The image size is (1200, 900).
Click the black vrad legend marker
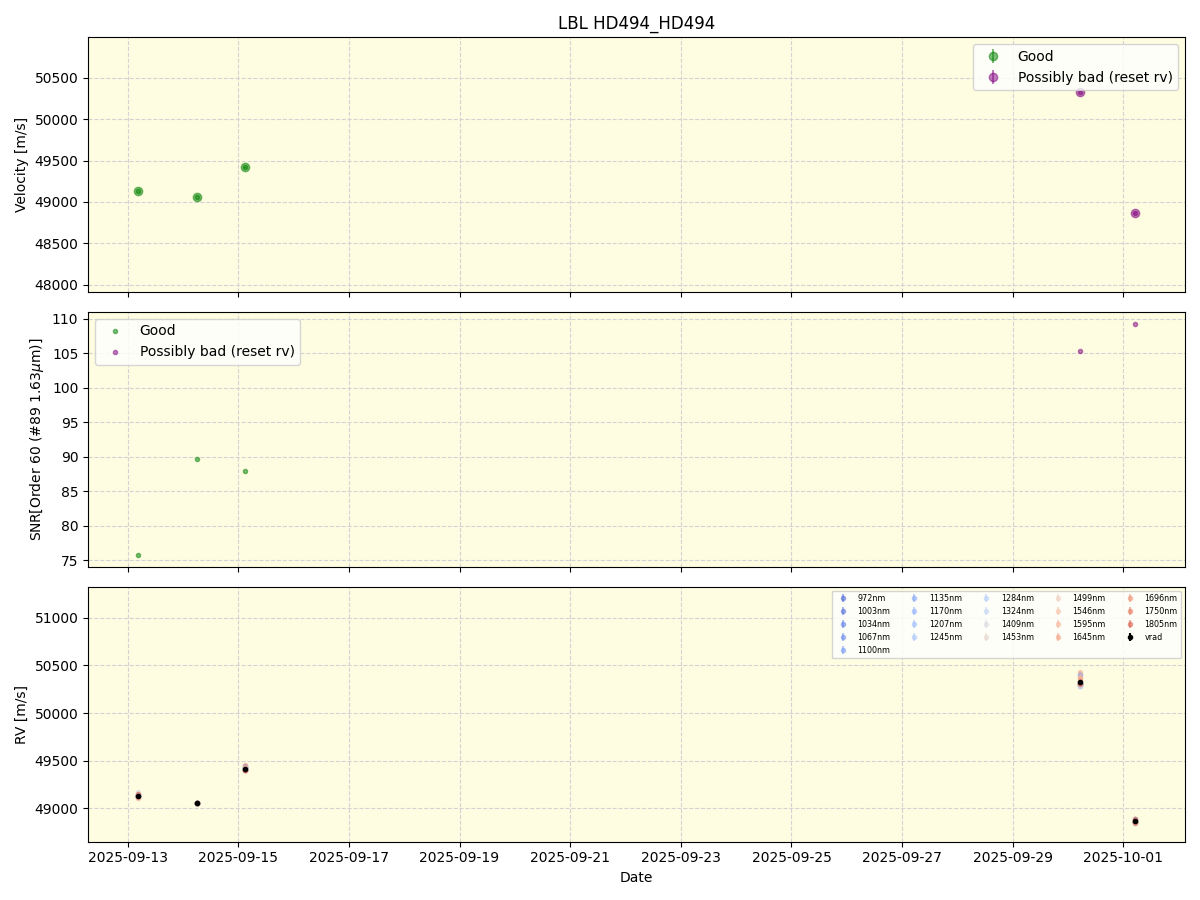(x=1130, y=637)
